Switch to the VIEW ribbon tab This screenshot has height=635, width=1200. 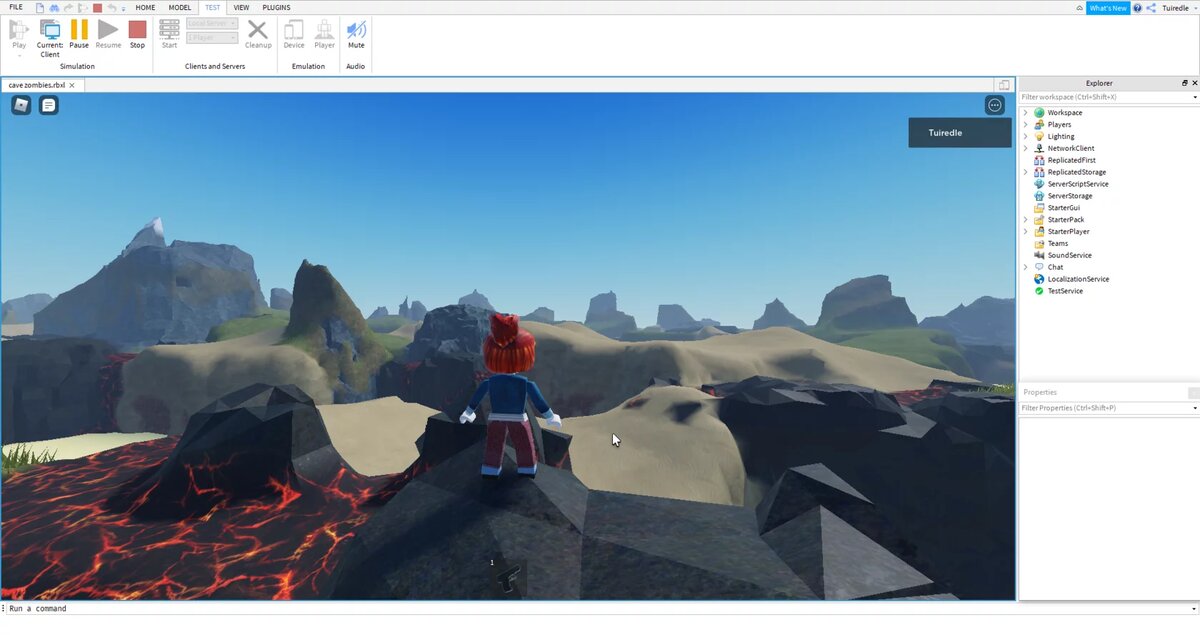pyautogui.click(x=241, y=8)
